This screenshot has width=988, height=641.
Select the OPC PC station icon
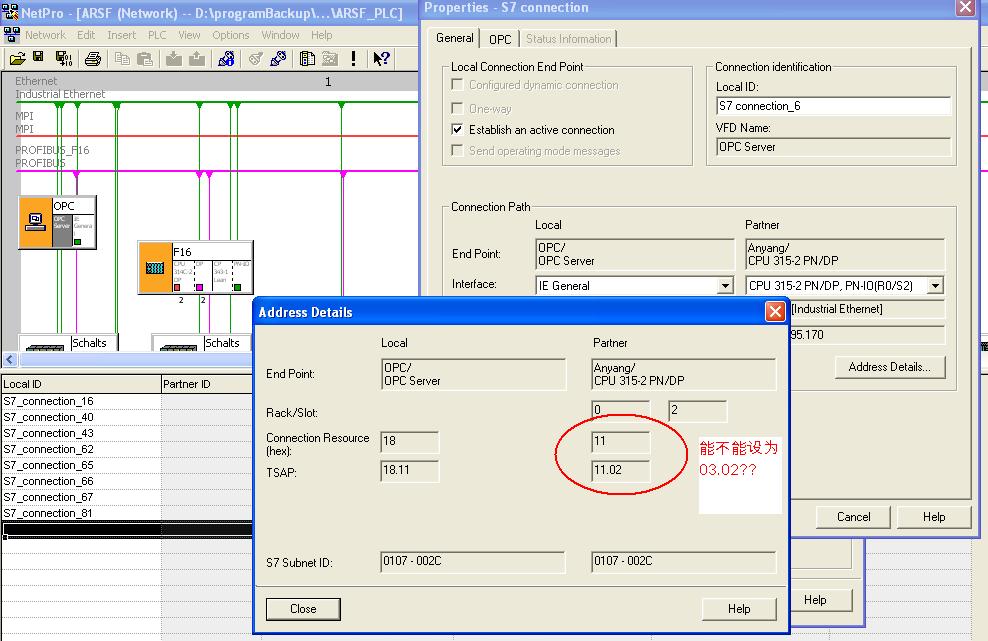coord(35,222)
